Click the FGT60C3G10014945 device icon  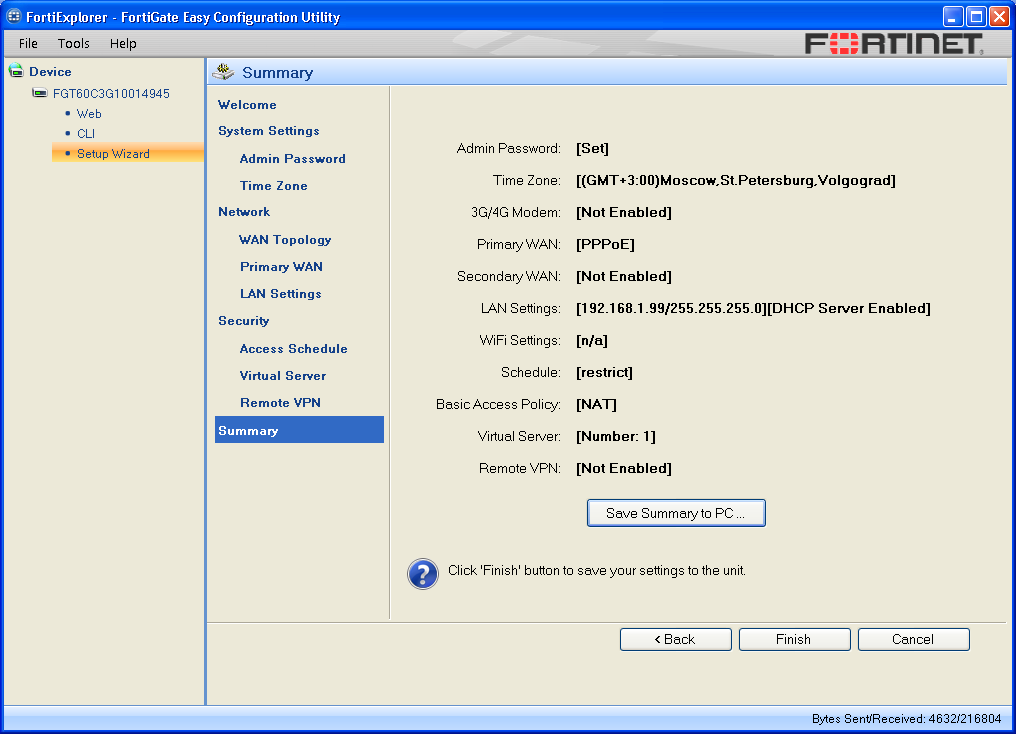(x=40, y=93)
